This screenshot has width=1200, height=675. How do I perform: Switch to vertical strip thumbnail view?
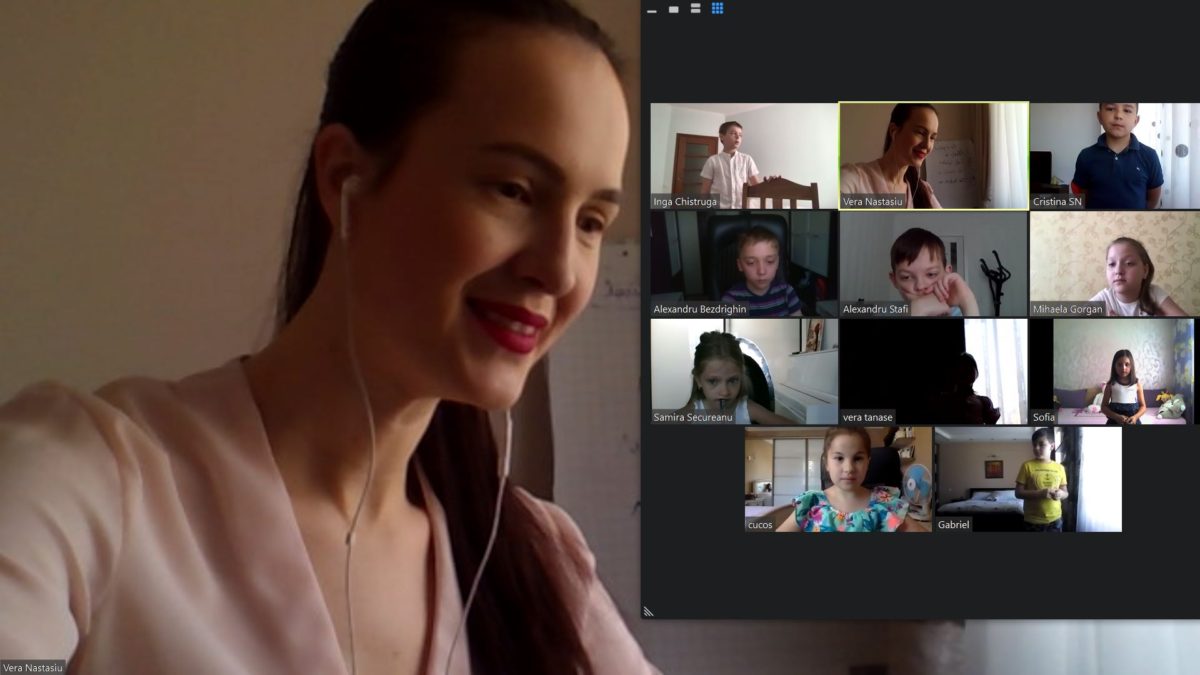(696, 8)
